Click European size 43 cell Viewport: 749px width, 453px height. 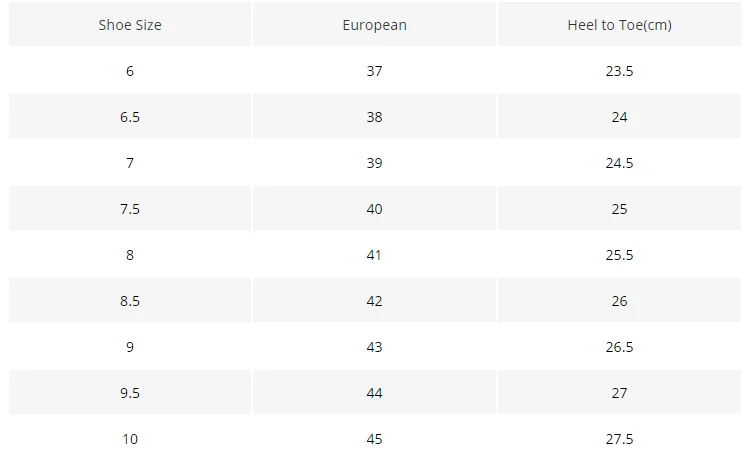[x=374, y=346]
